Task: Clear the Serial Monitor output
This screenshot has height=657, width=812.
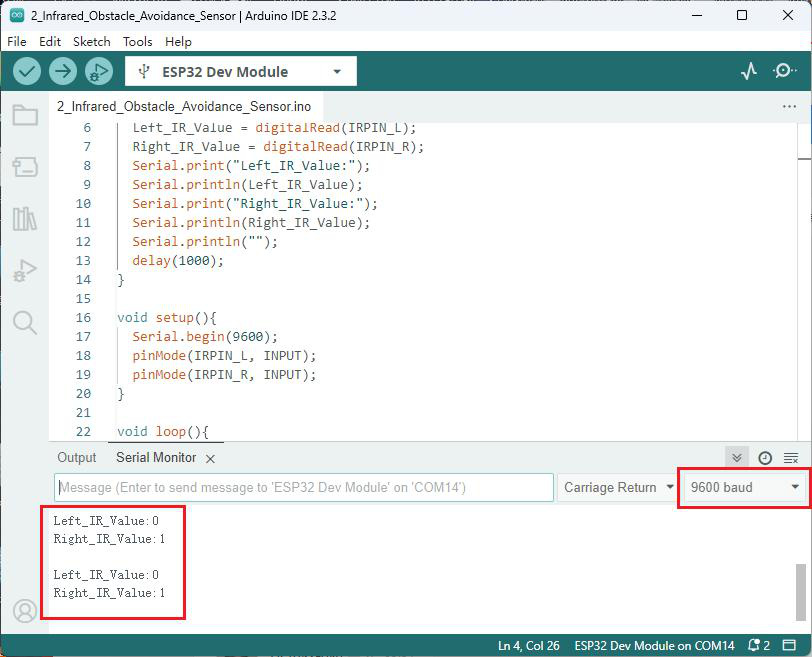Action: pos(791,458)
